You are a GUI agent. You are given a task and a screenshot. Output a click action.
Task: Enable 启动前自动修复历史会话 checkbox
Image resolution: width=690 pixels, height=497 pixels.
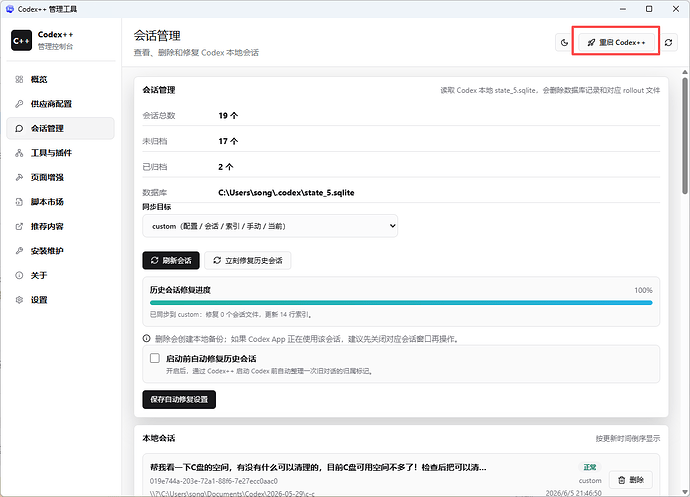pos(155,358)
